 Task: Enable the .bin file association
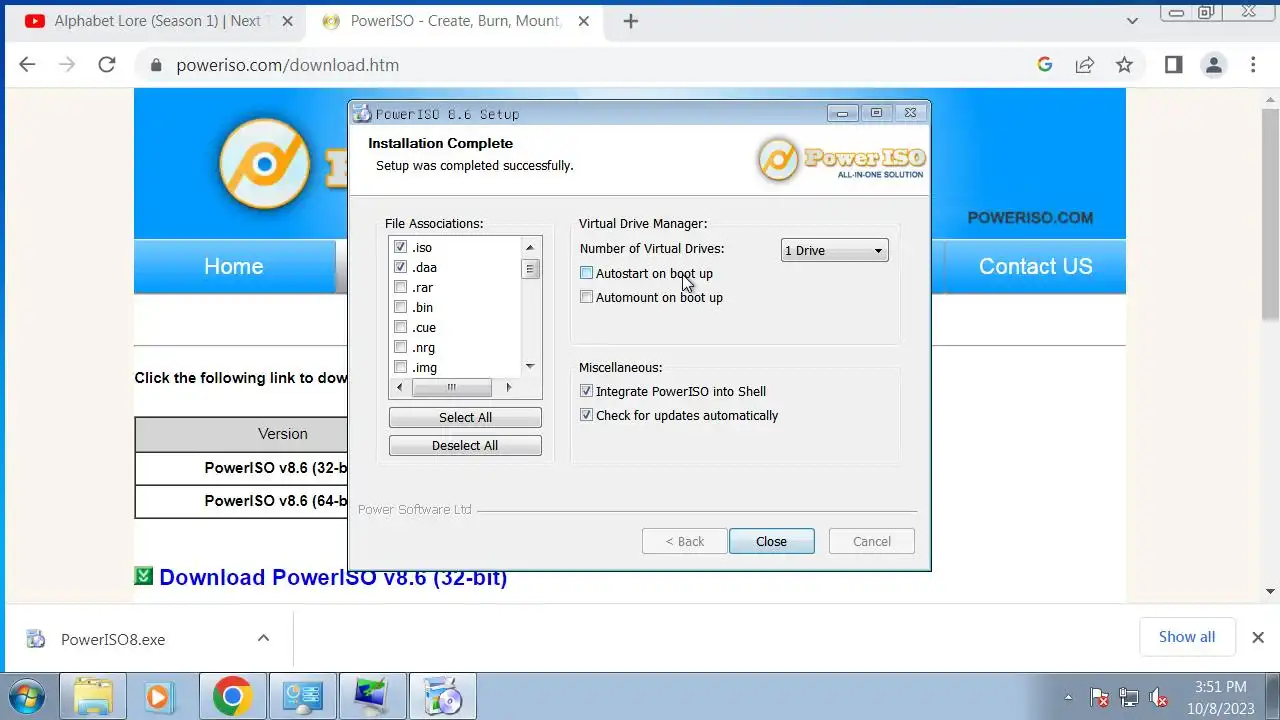pos(401,307)
